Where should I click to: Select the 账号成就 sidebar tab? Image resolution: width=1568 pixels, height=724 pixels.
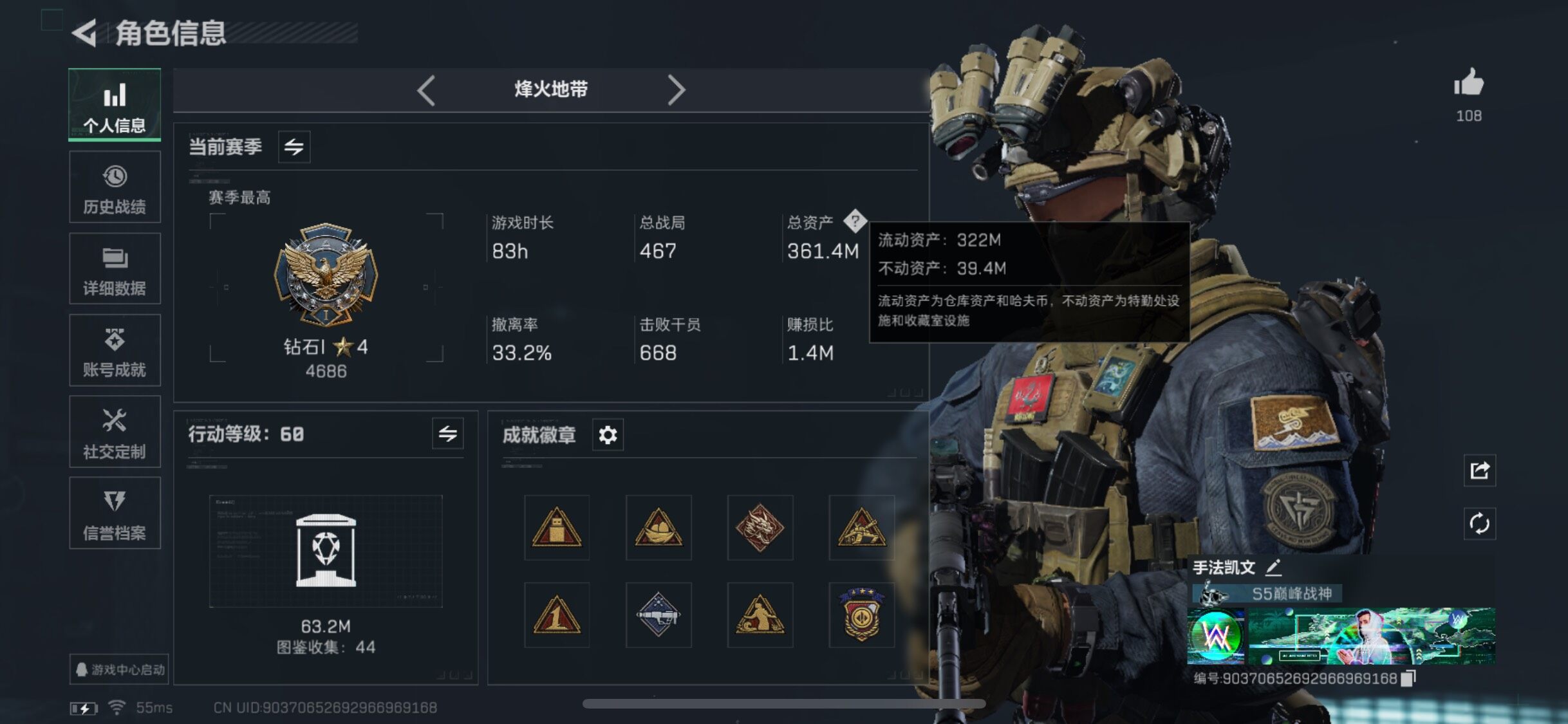coord(115,350)
